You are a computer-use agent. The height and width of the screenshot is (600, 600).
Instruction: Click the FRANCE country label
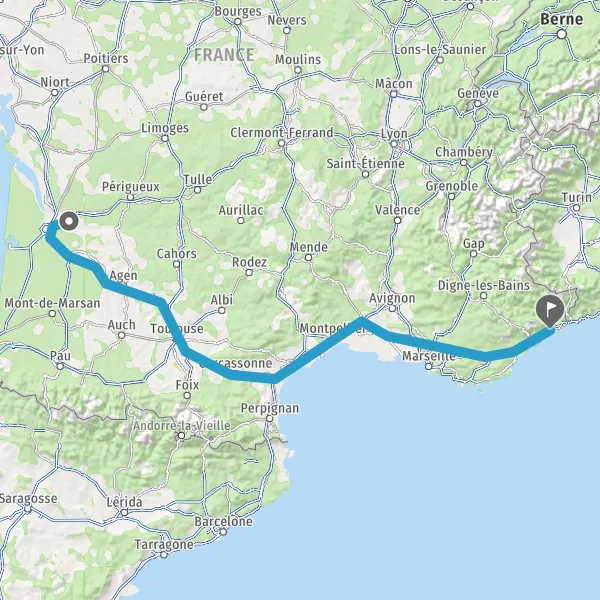[x=224, y=55]
